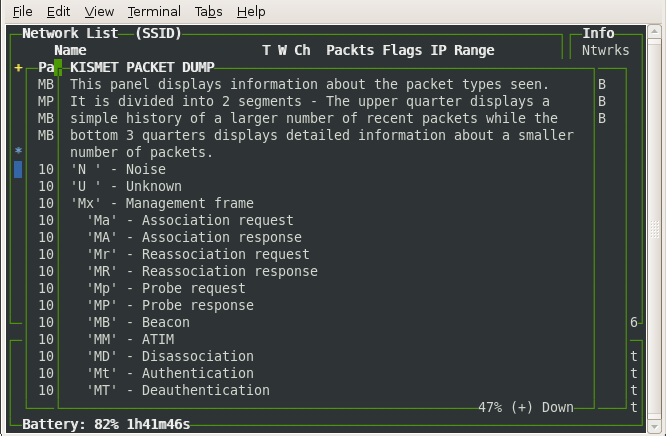Click the 'MR' - Reassociation response line
Image resolution: width=666 pixels, height=436 pixels.
(x=202, y=271)
